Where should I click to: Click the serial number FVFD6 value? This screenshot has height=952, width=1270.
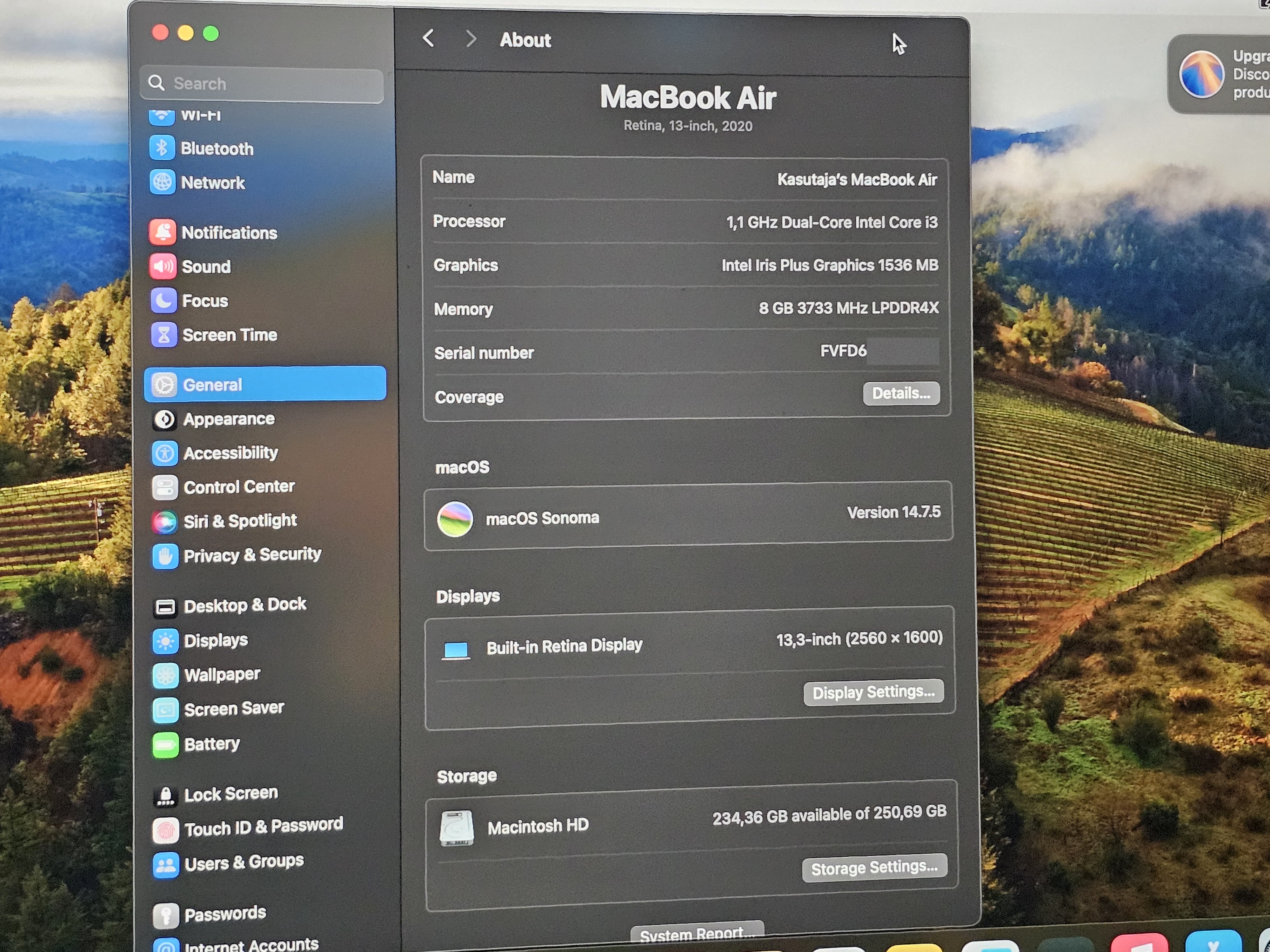pyautogui.click(x=843, y=351)
